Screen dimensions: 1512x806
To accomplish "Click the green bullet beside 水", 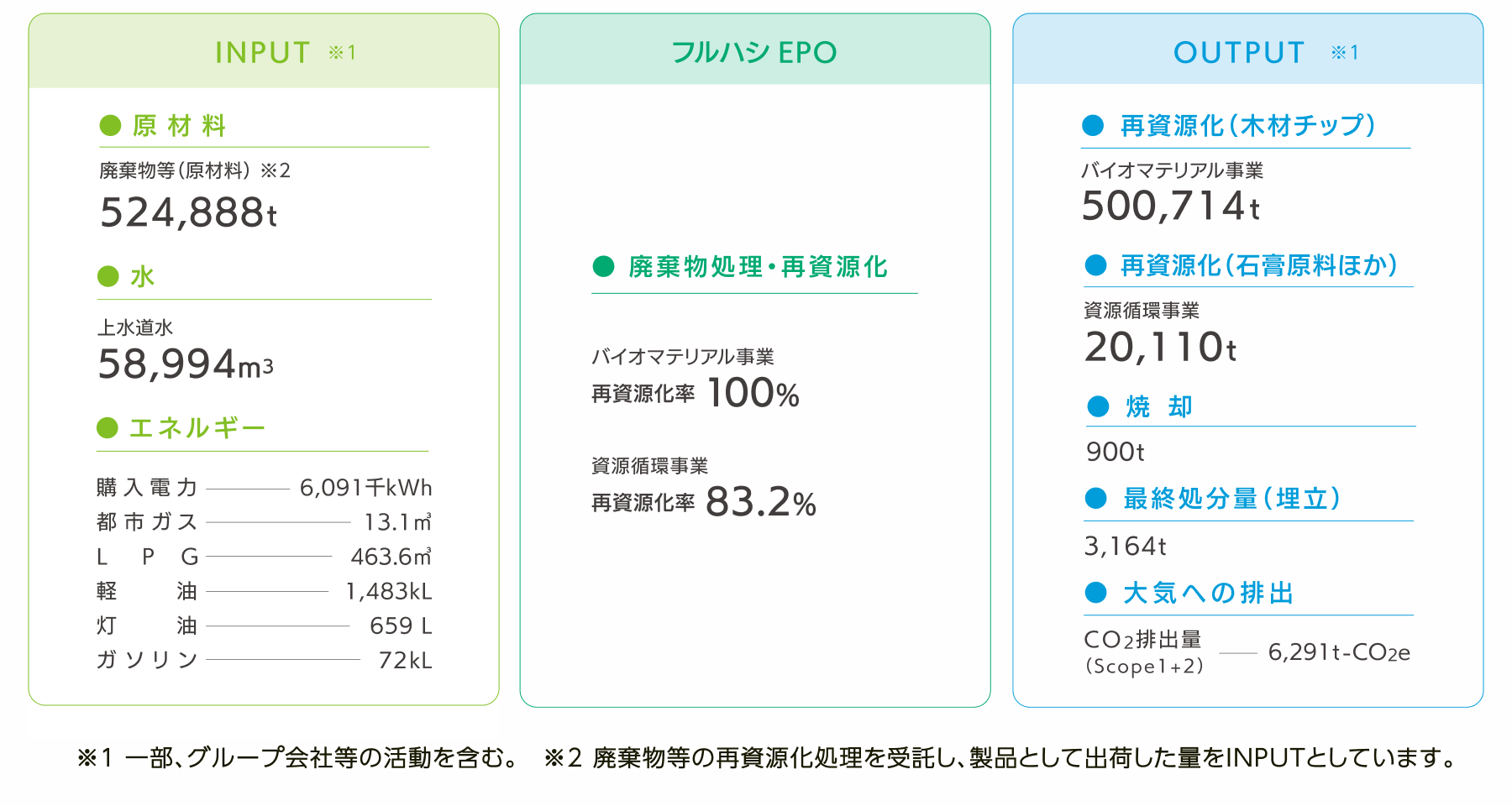I will point(108,276).
